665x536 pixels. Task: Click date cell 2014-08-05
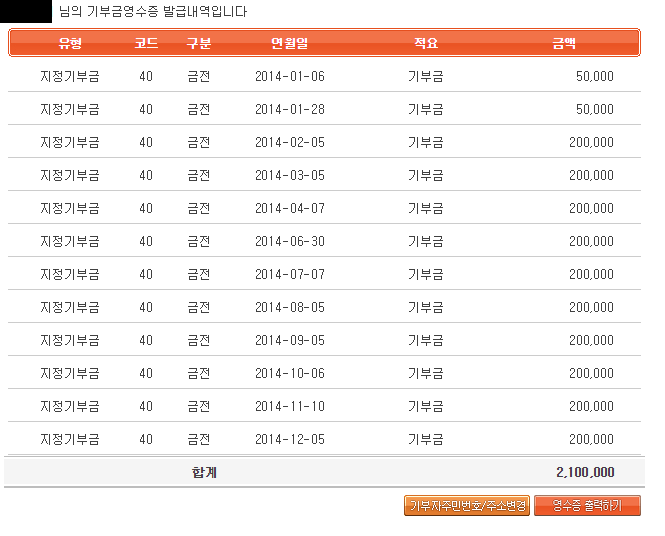coord(290,307)
